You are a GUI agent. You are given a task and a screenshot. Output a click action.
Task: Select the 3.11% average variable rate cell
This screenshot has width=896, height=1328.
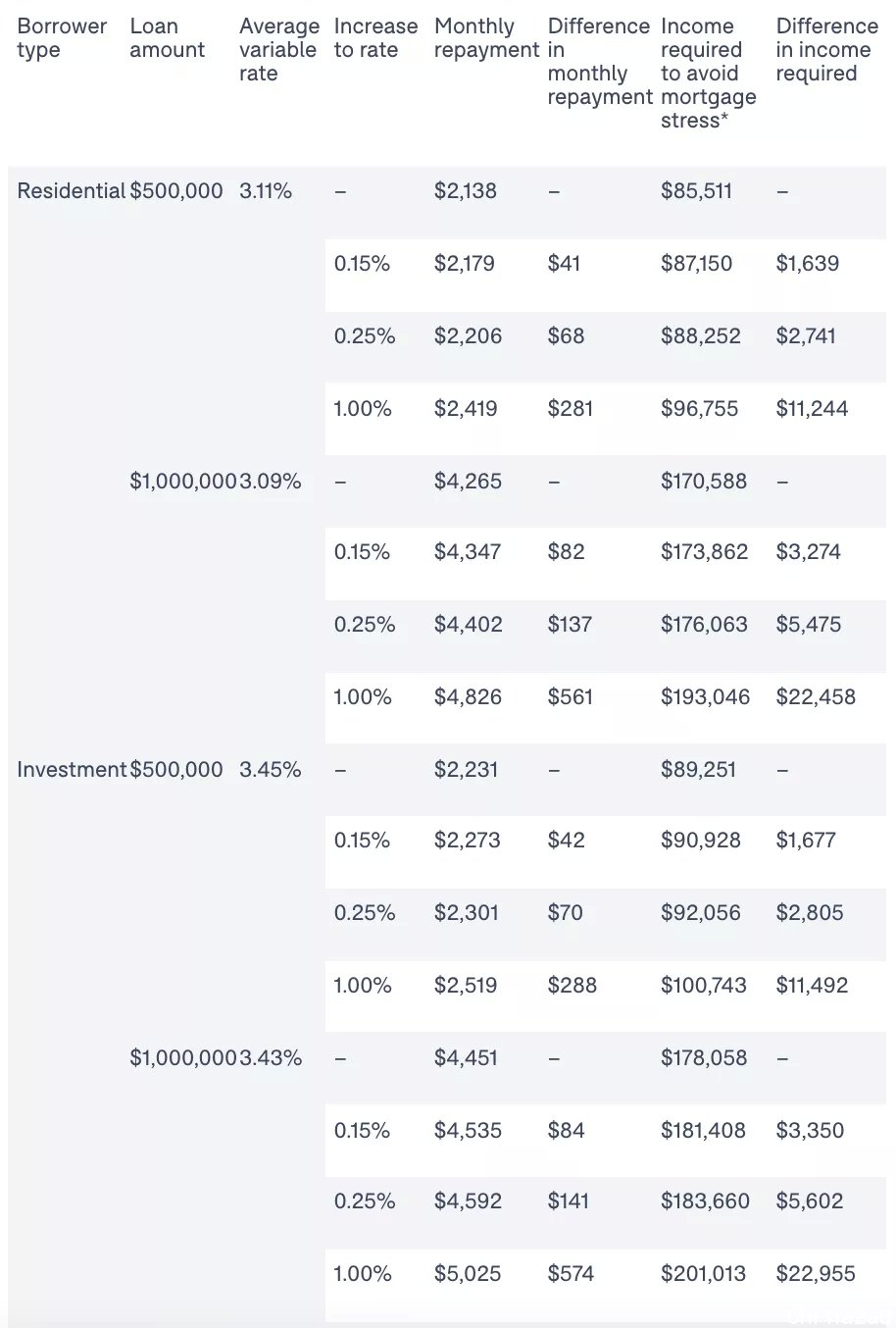point(266,191)
